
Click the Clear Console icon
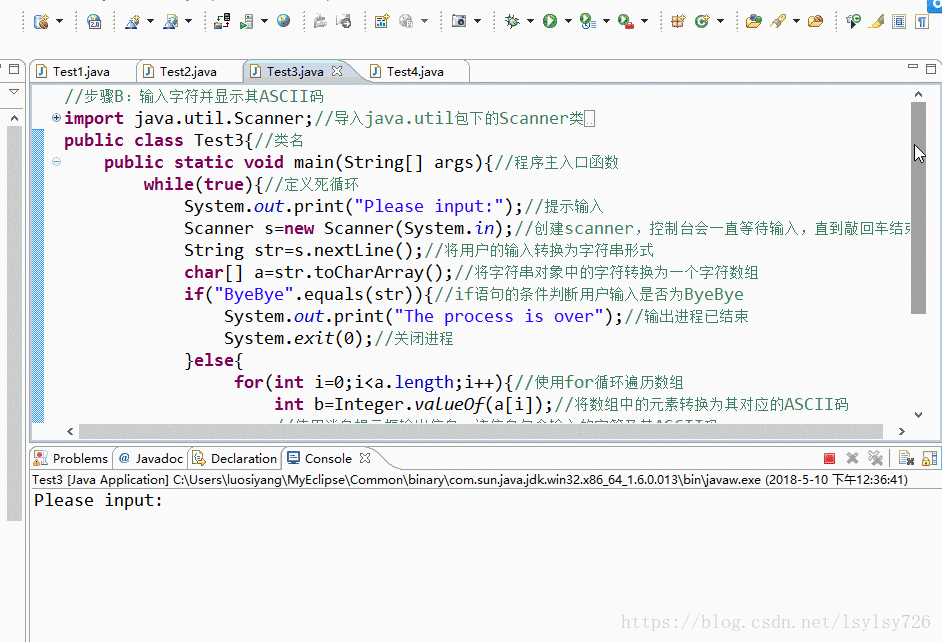(x=906, y=458)
